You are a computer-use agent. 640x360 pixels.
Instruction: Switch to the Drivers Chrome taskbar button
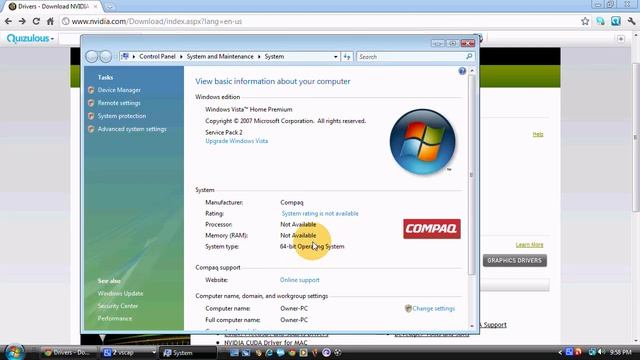coord(68,353)
